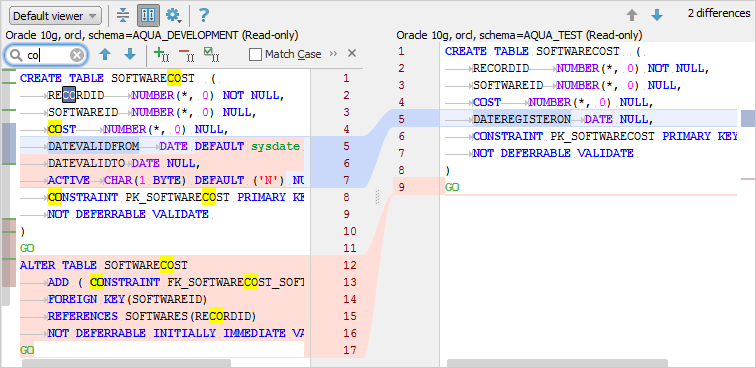Click 'SOFTWAREID' line in right pane
The image size is (756, 368).
coord(576,85)
